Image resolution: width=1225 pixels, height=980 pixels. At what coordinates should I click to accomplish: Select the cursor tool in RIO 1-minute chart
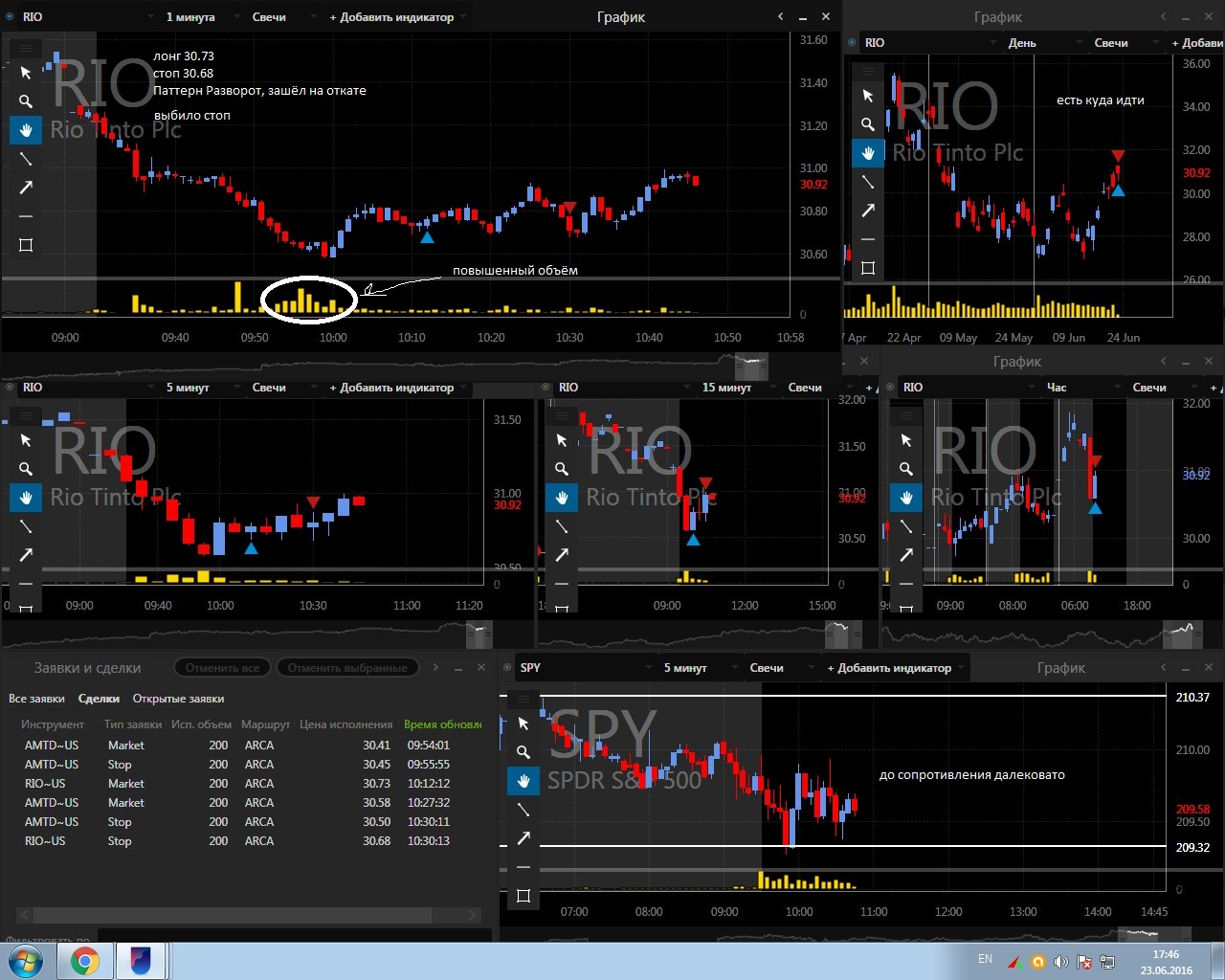26,73
